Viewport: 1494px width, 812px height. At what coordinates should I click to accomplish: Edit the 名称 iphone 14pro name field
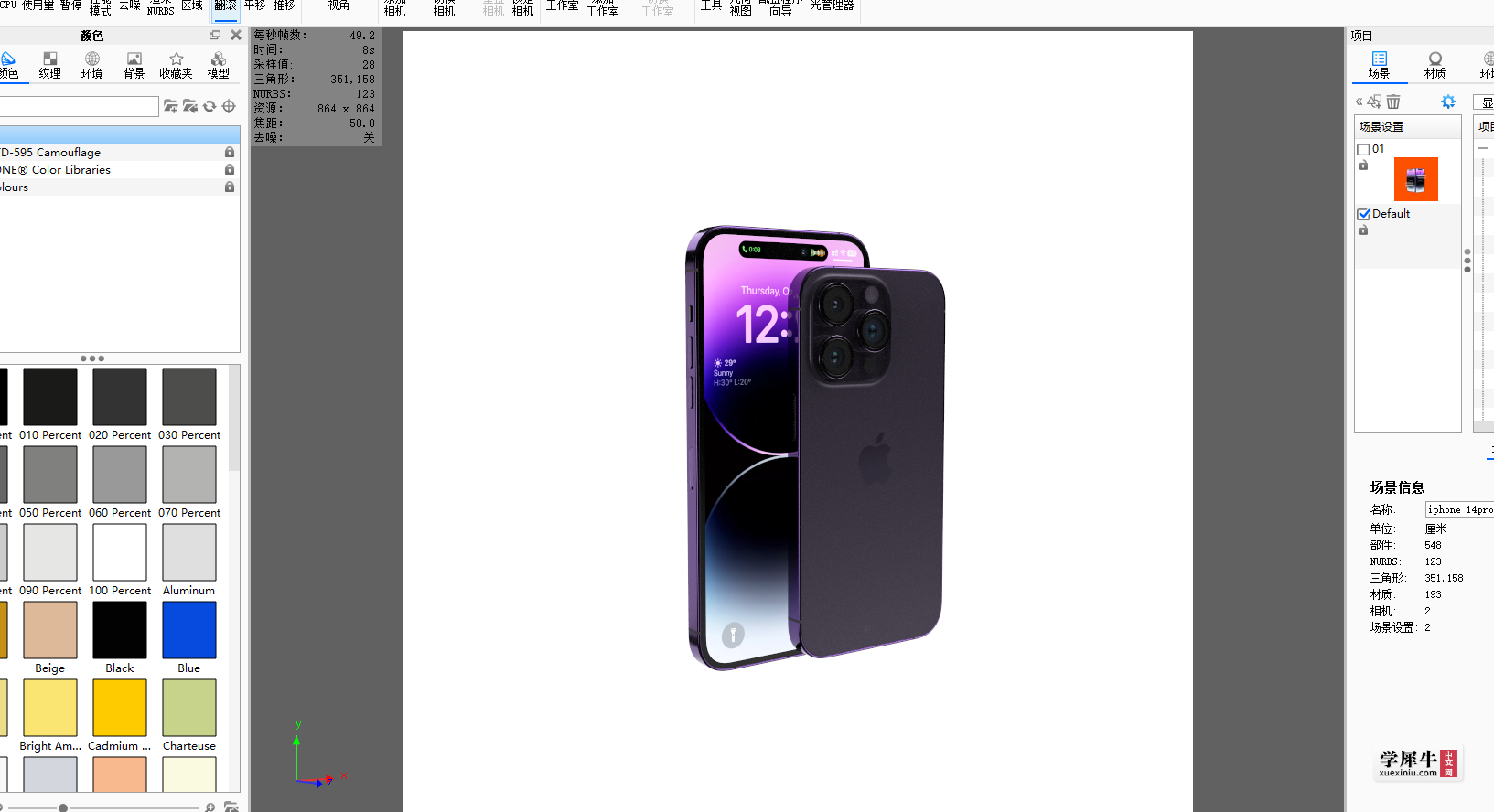(x=1459, y=509)
